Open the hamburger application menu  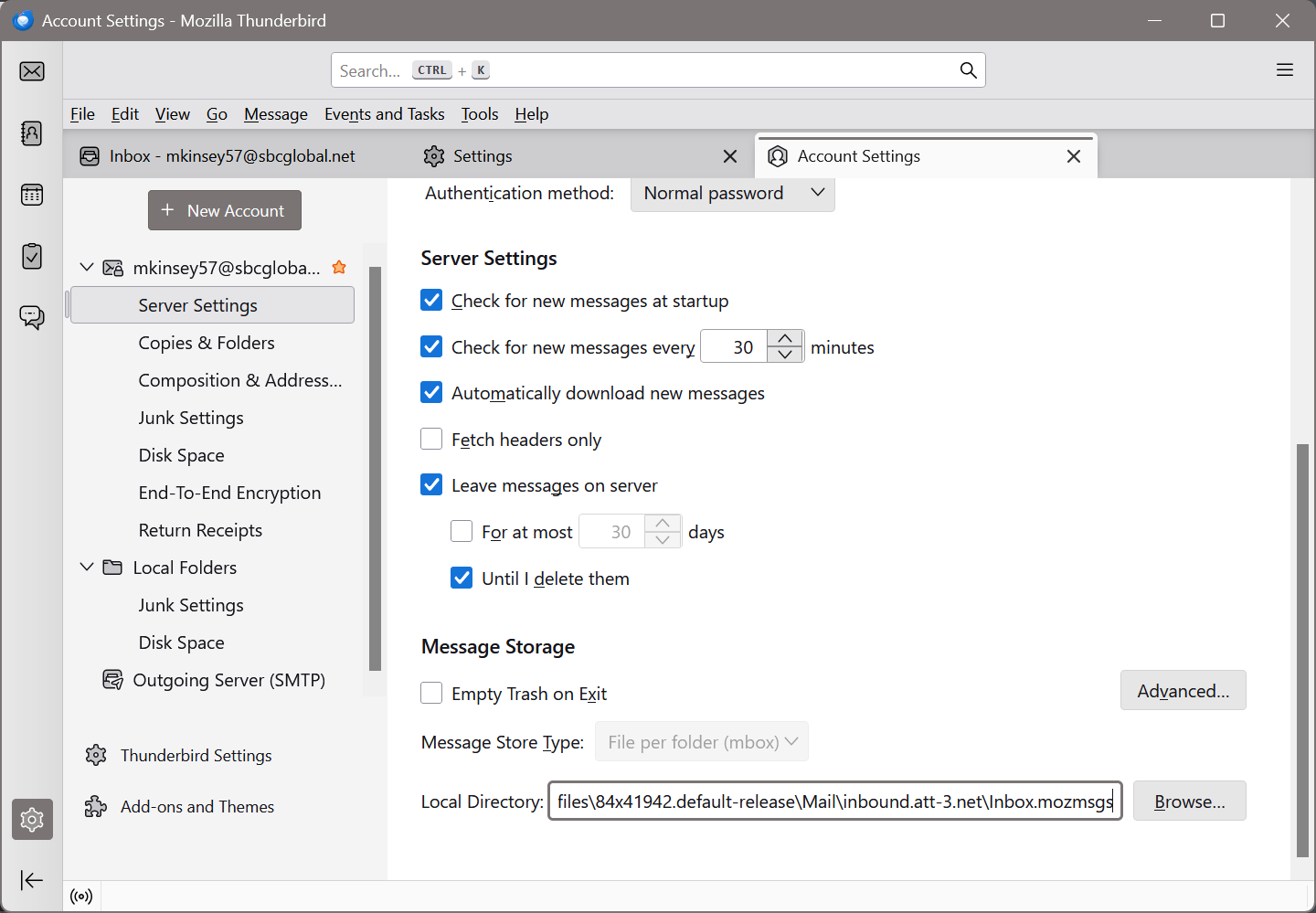[1284, 70]
